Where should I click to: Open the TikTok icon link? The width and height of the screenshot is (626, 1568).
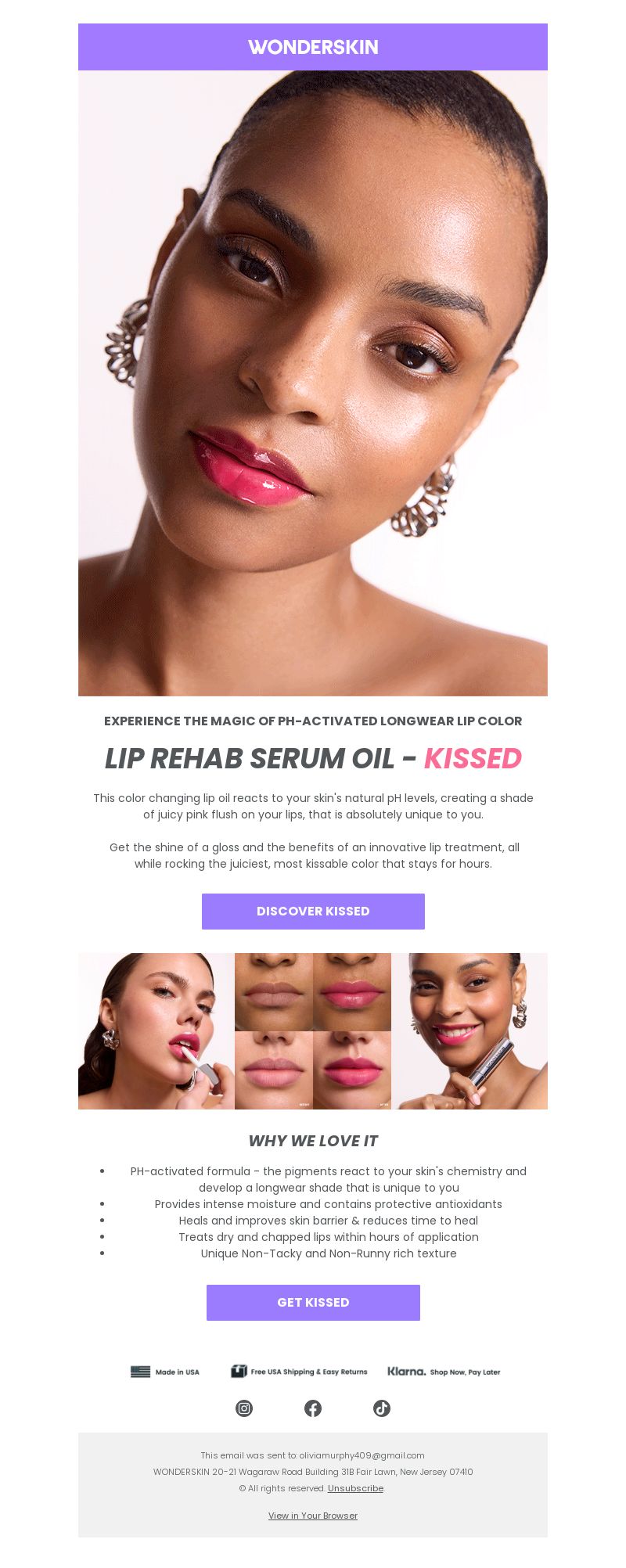click(x=382, y=1408)
